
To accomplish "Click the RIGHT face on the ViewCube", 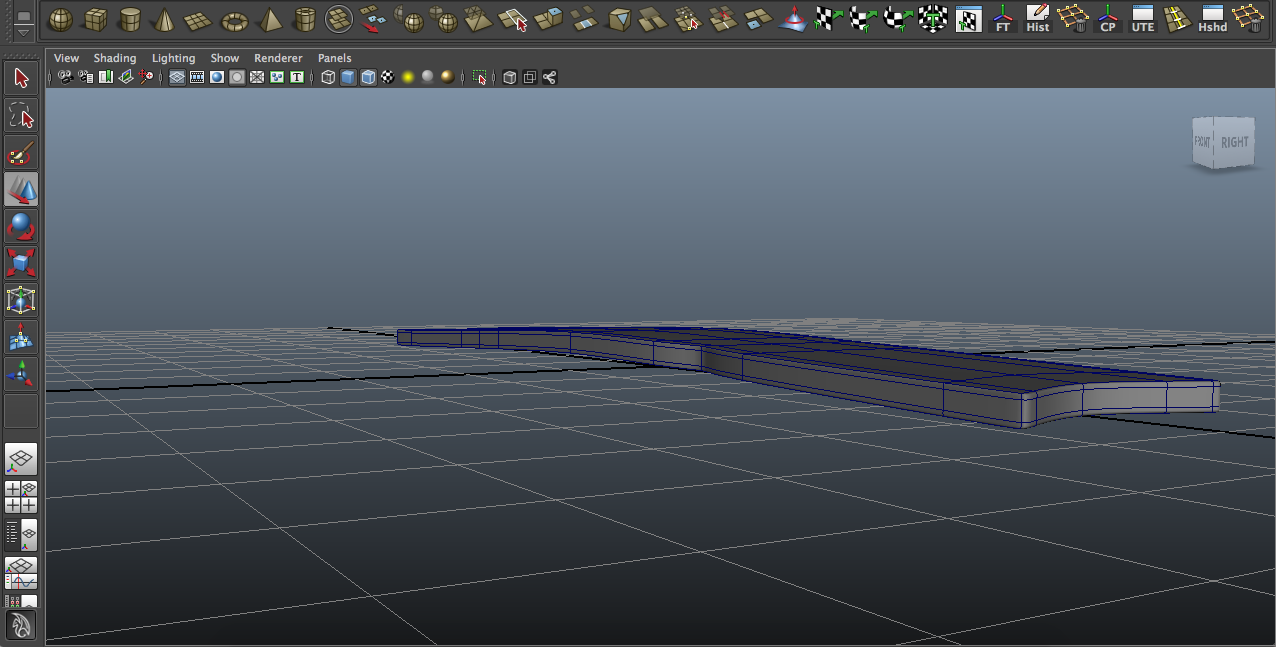I will (x=1234, y=142).
